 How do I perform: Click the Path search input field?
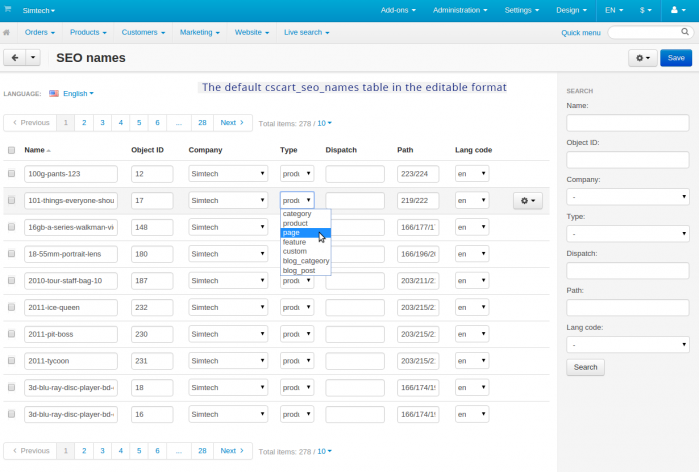point(628,308)
